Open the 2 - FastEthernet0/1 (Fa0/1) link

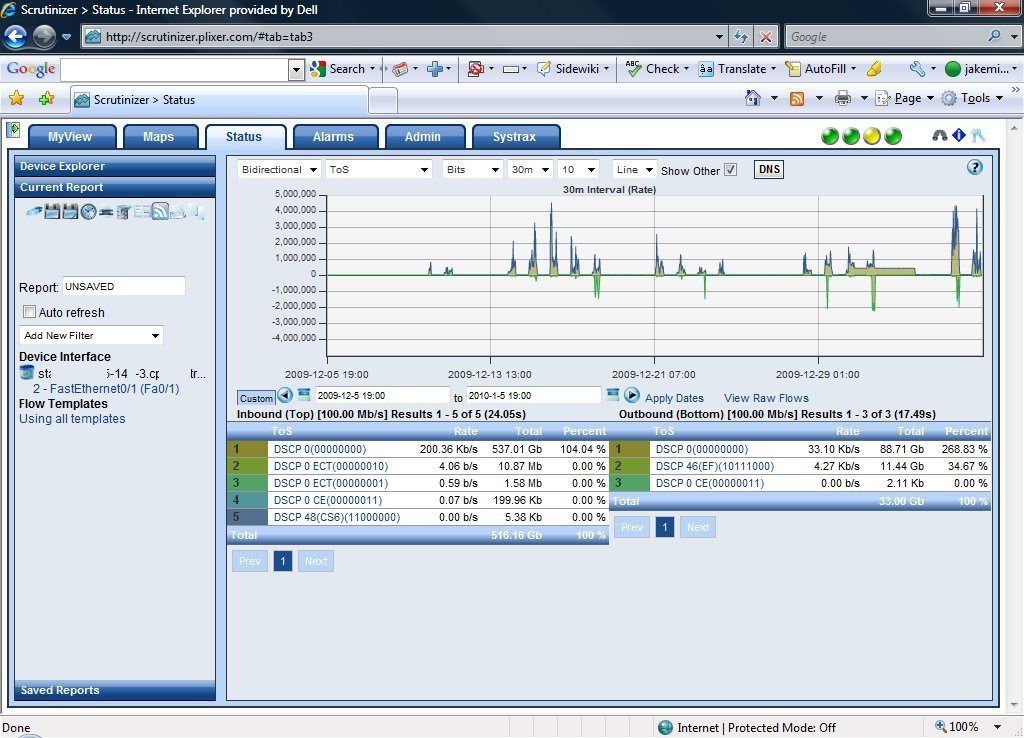pos(106,389)
